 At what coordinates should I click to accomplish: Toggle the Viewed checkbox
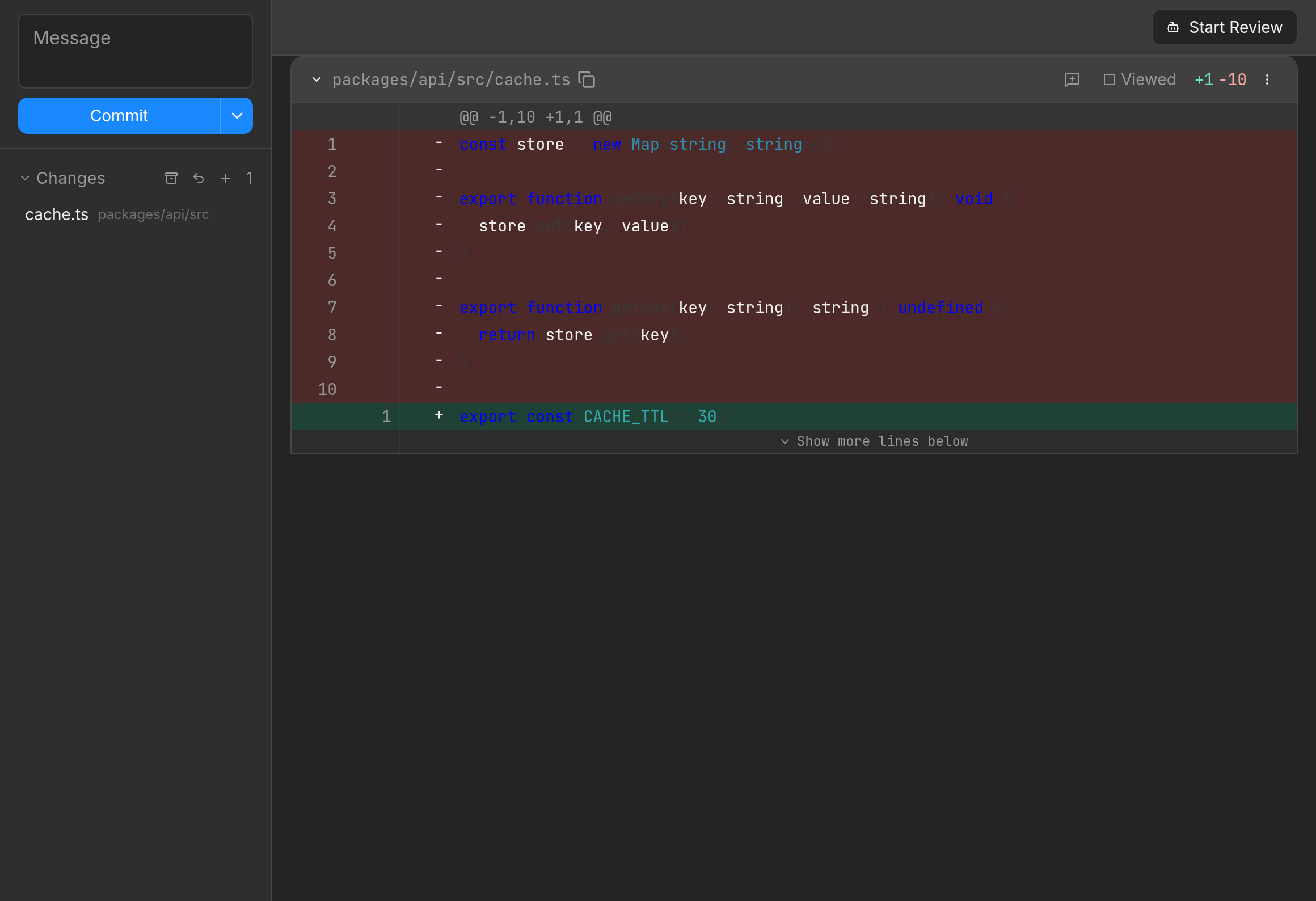click(1109, 79)
